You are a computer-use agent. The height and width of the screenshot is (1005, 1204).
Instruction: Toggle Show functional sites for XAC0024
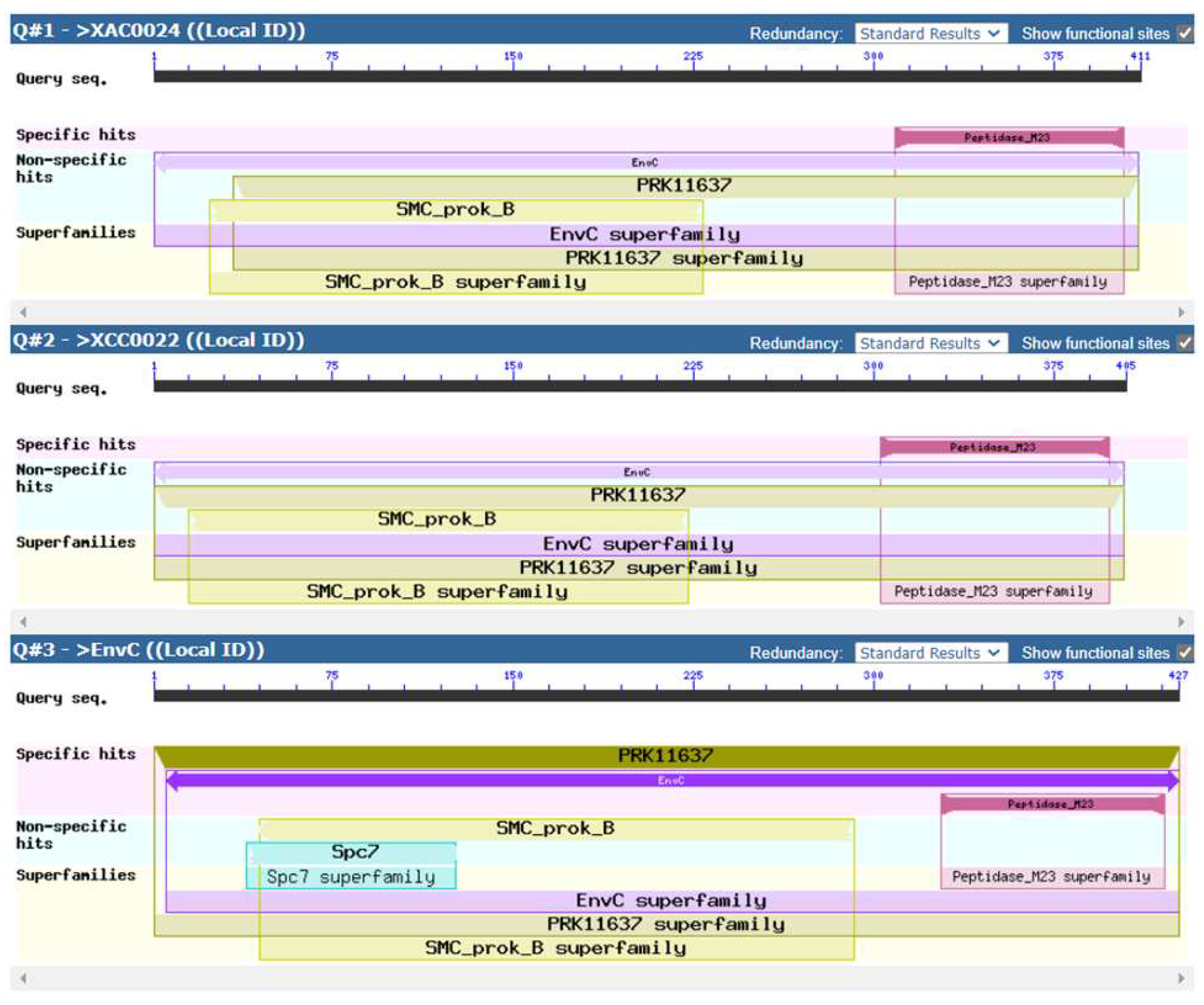[x=1185, y=33]
